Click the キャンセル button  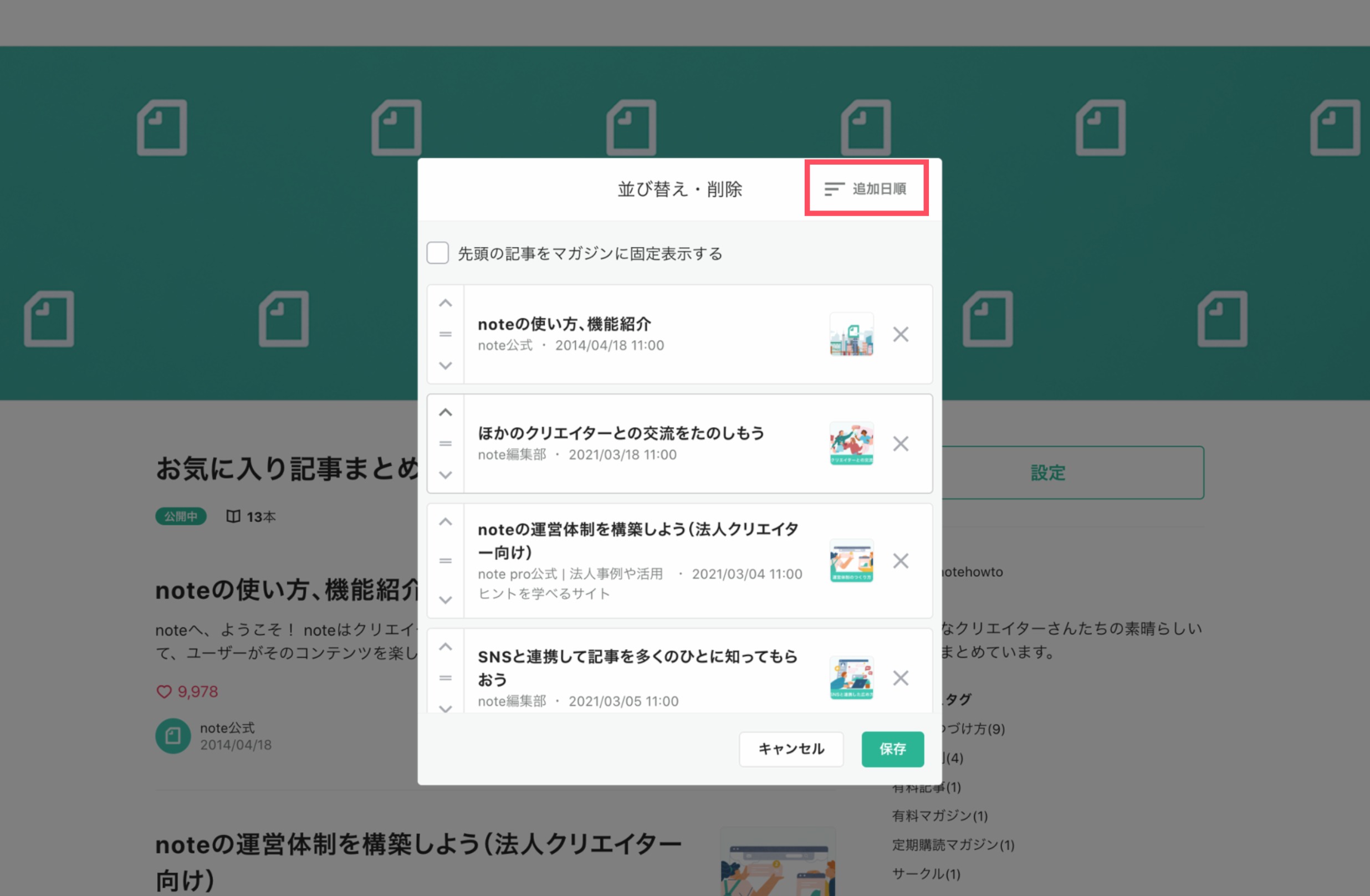pos(791,749)
